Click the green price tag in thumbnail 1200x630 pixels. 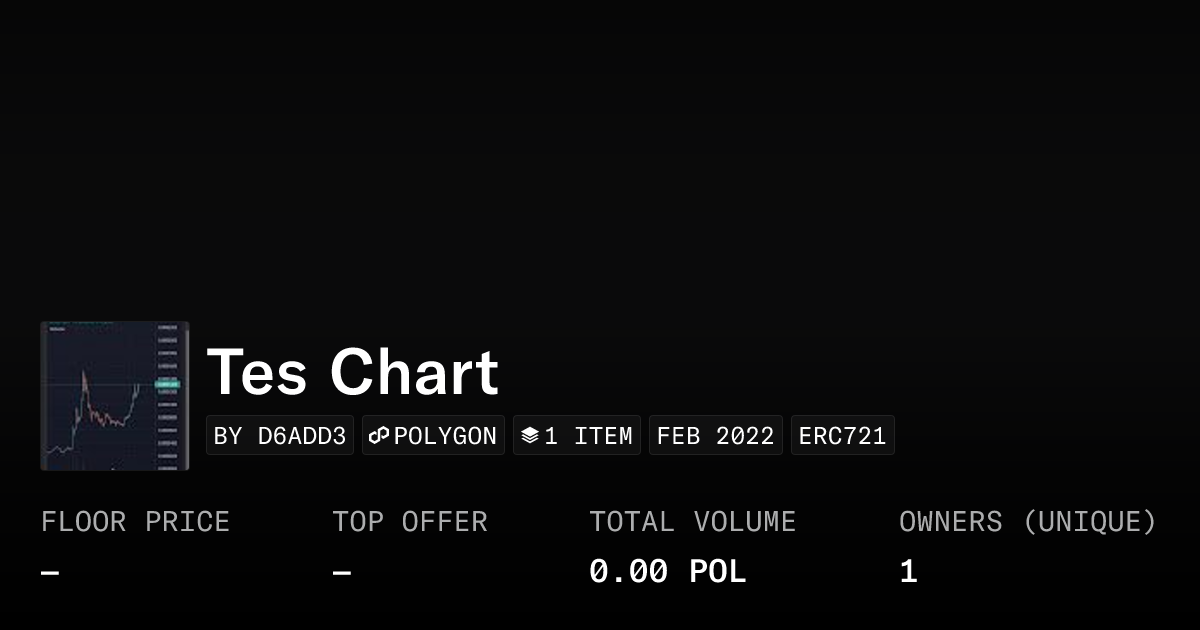[x=167, y=384]
